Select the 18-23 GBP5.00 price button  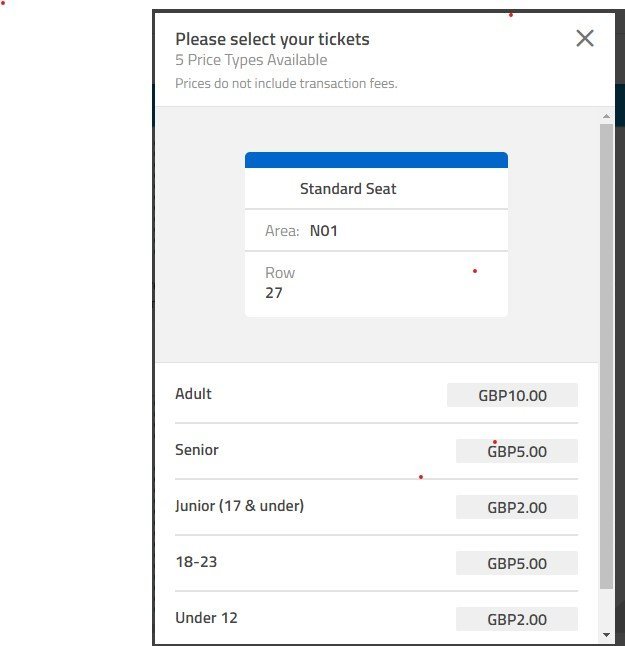coord(517,563)
